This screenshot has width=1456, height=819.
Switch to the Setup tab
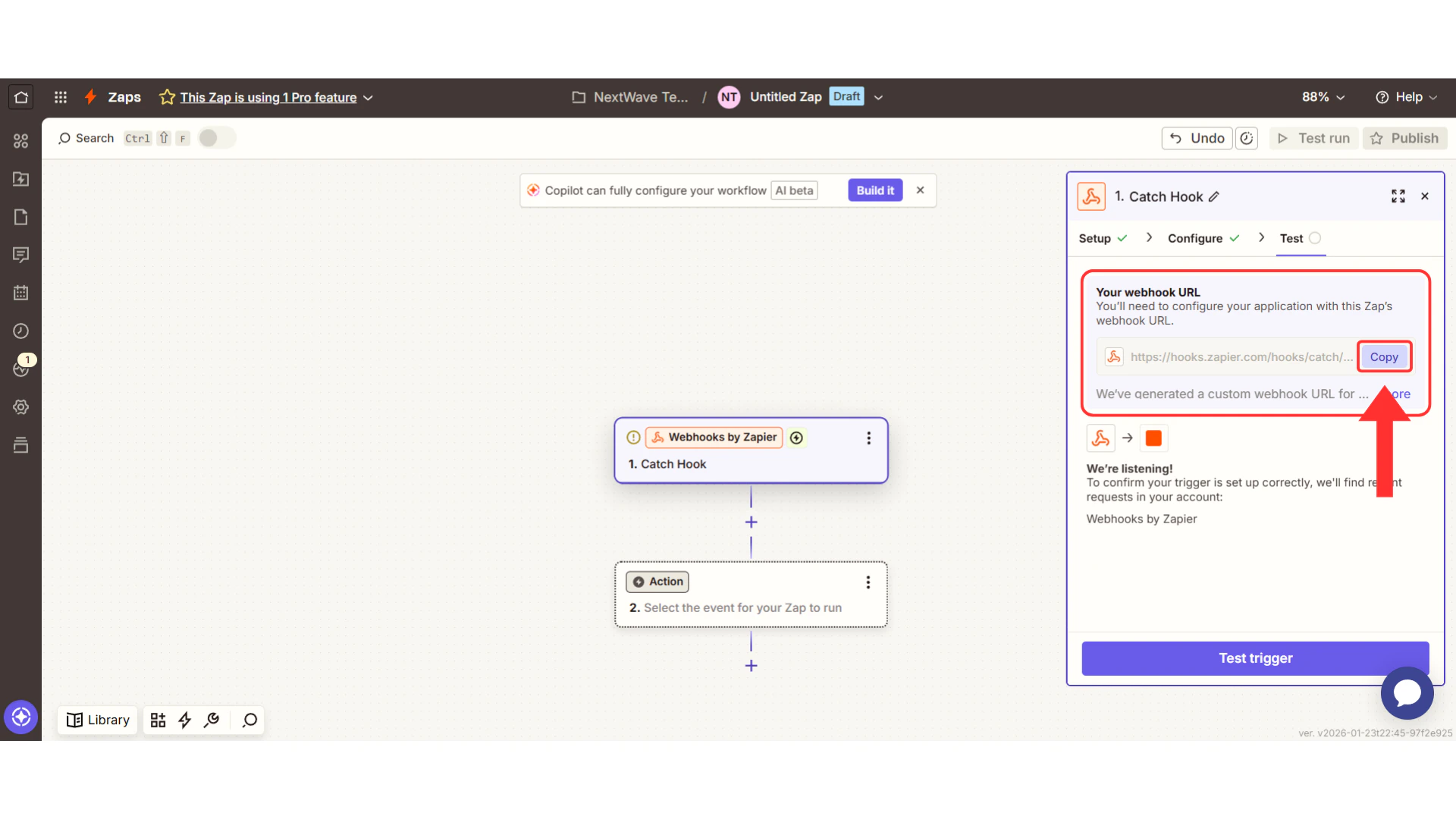click(x=1094, y=238)
